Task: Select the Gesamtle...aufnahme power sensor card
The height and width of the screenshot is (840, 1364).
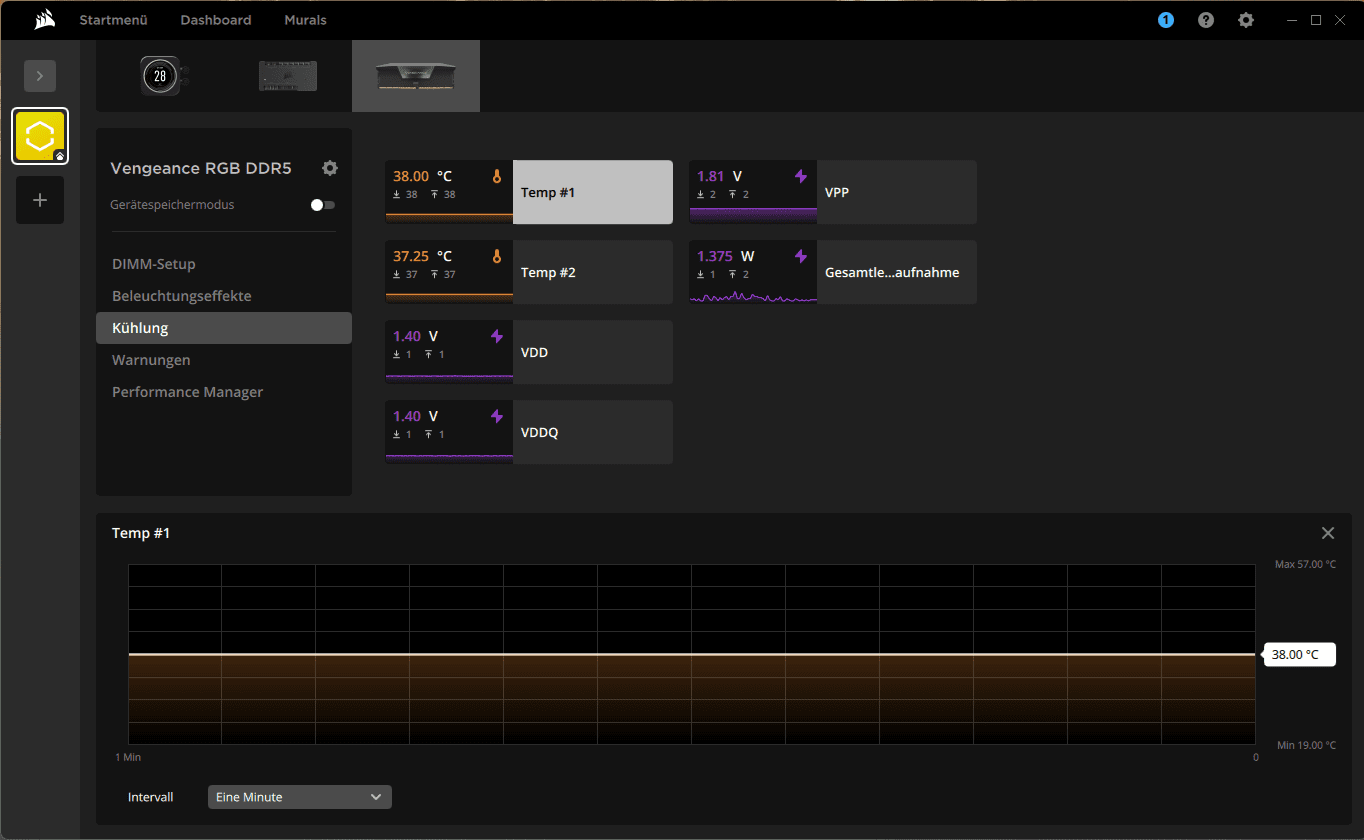Action: click(833, 272)
